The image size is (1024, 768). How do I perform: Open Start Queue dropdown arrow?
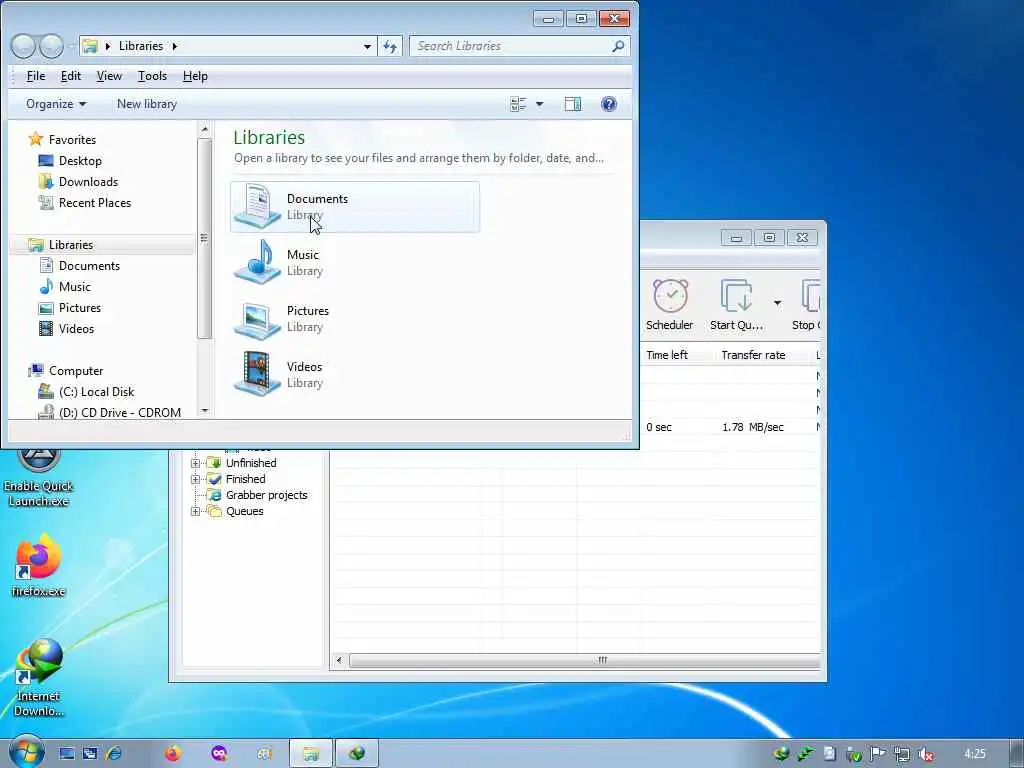click(x=777, y=303)
